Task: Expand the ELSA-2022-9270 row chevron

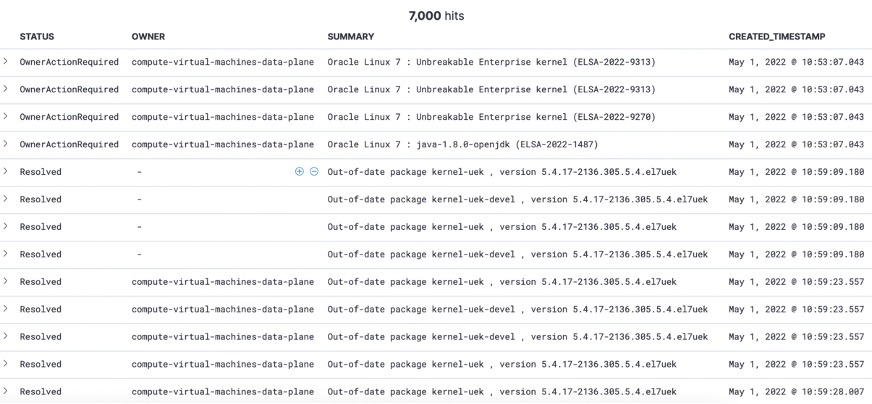Action: pyautogui.click(x=5, y=116)
